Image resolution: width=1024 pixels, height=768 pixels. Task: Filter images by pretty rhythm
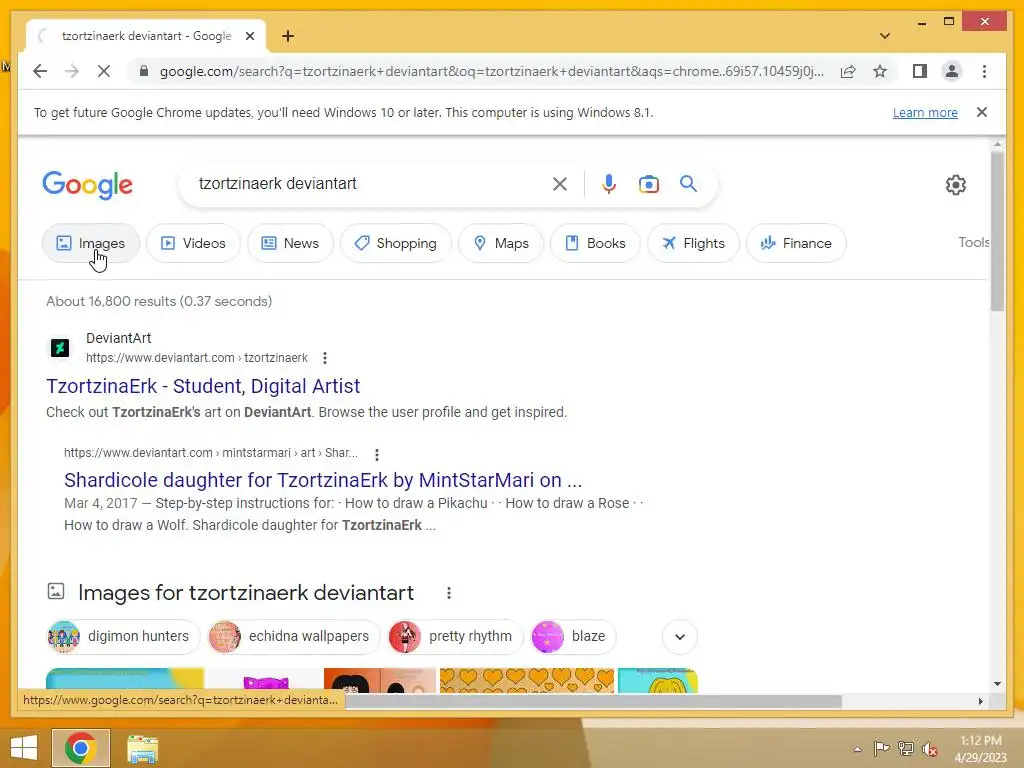point(455,637)
